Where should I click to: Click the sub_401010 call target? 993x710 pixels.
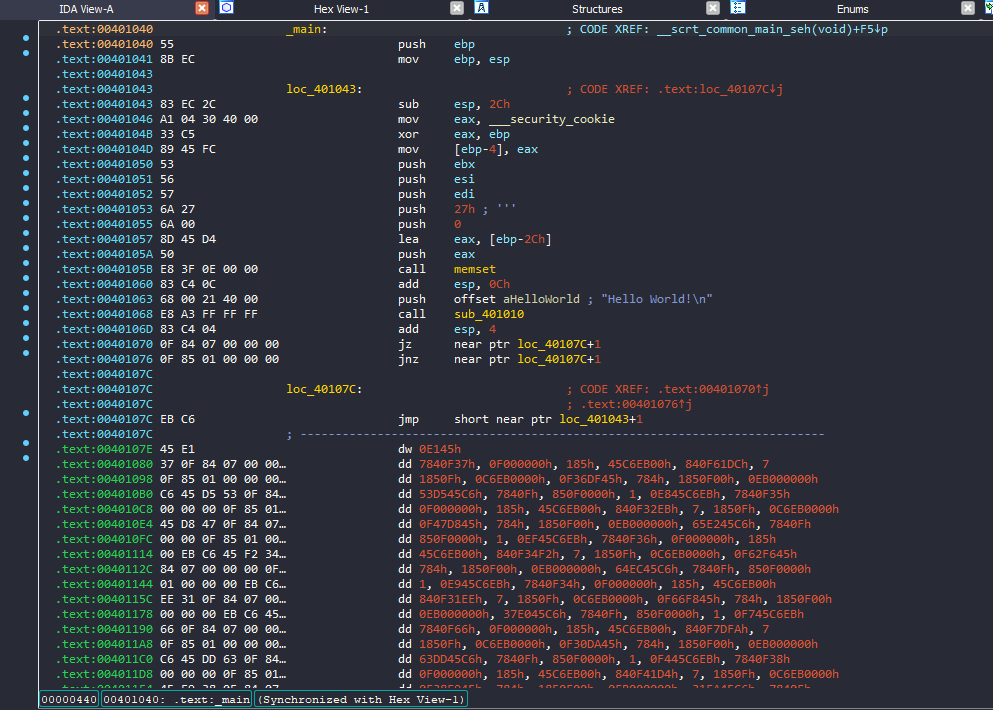tap(488, 314)
